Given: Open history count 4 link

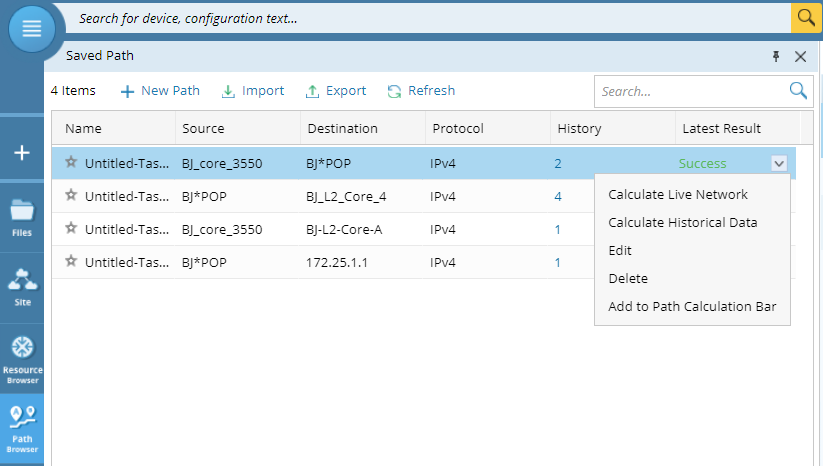Looking at the screenshot, I should coord(558,197).
